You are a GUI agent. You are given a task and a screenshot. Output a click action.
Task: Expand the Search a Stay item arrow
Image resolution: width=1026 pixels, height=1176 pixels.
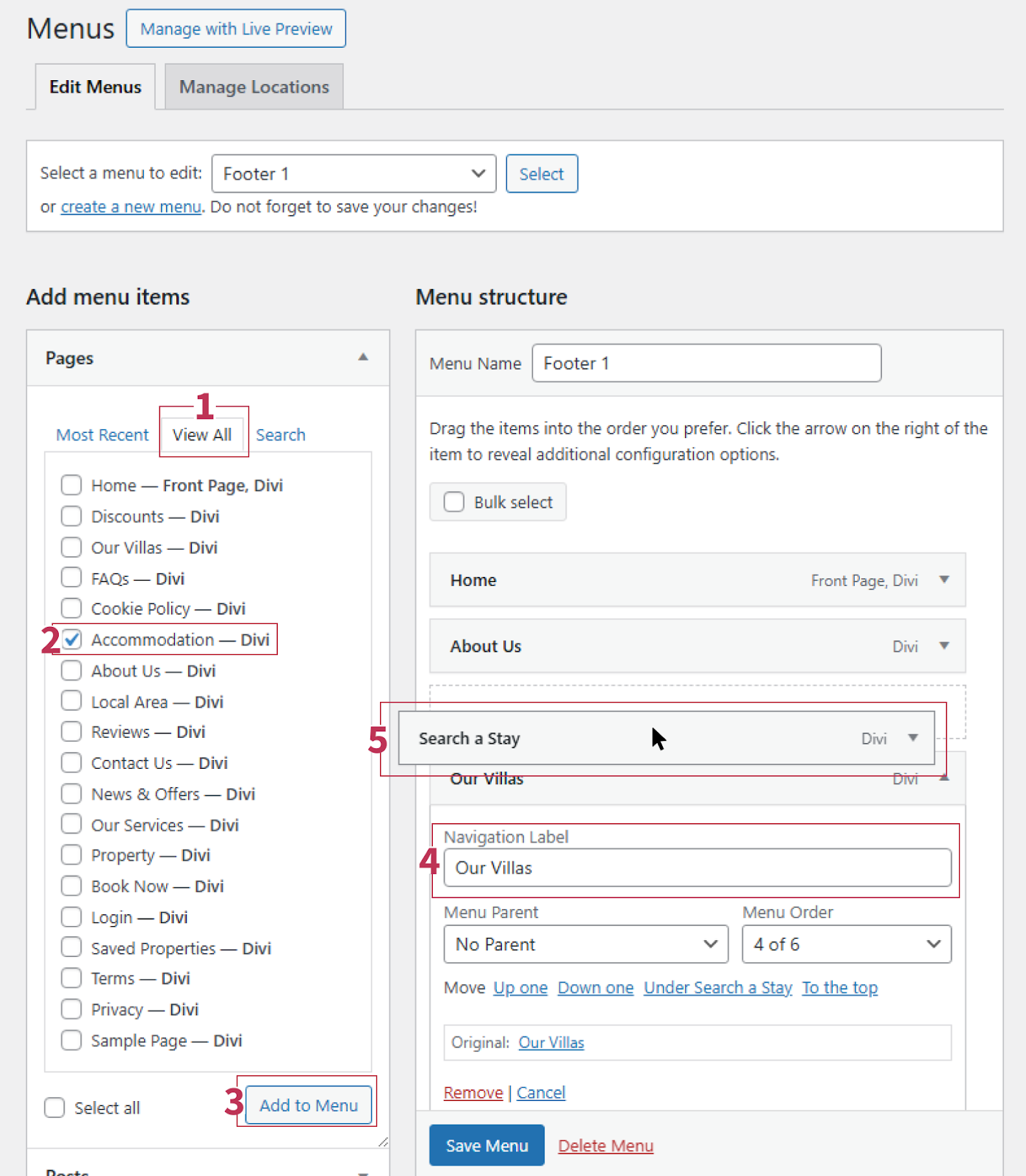click(x=913, y=738)
